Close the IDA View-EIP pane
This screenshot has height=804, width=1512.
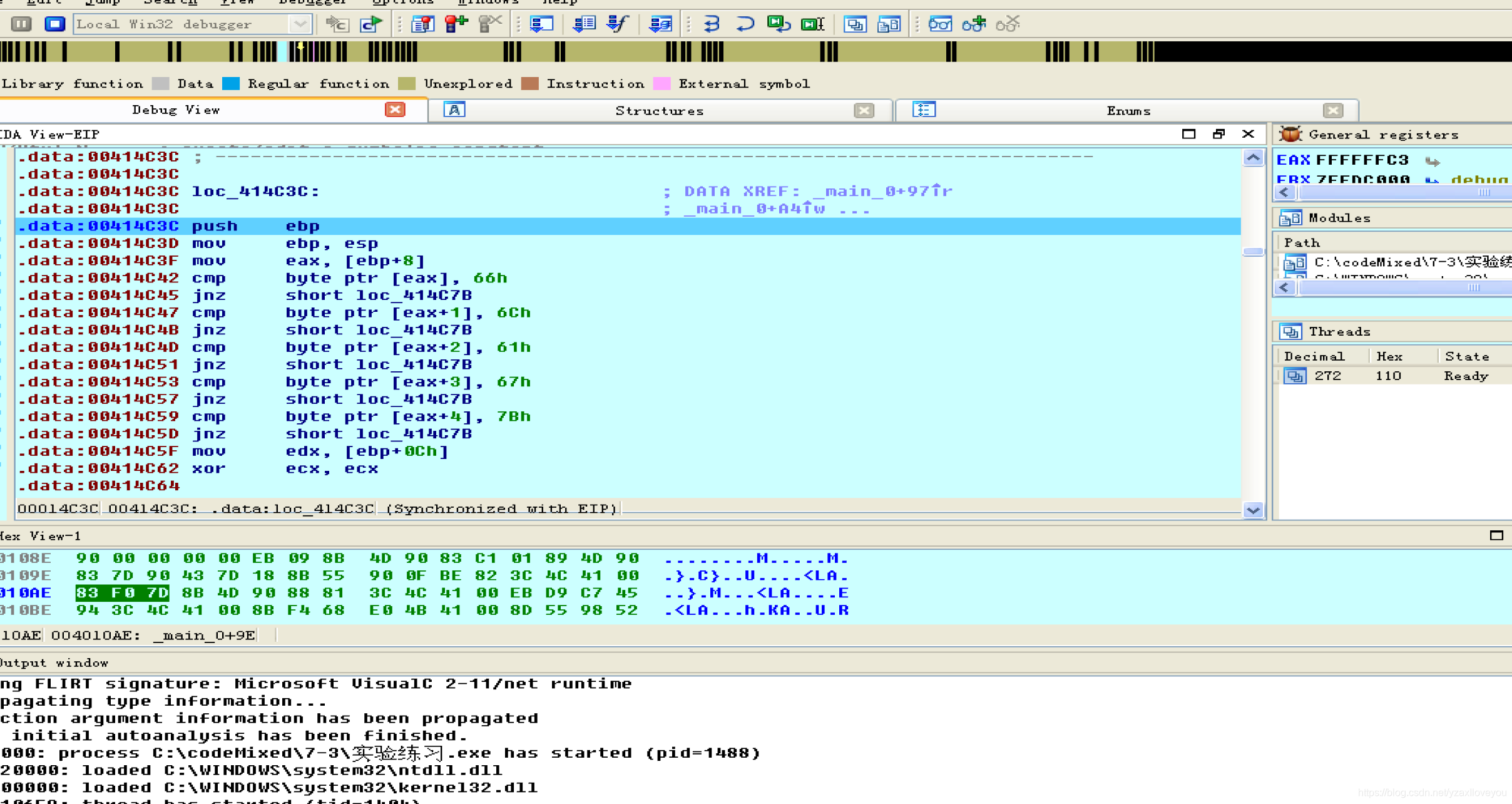(1248, 134)
